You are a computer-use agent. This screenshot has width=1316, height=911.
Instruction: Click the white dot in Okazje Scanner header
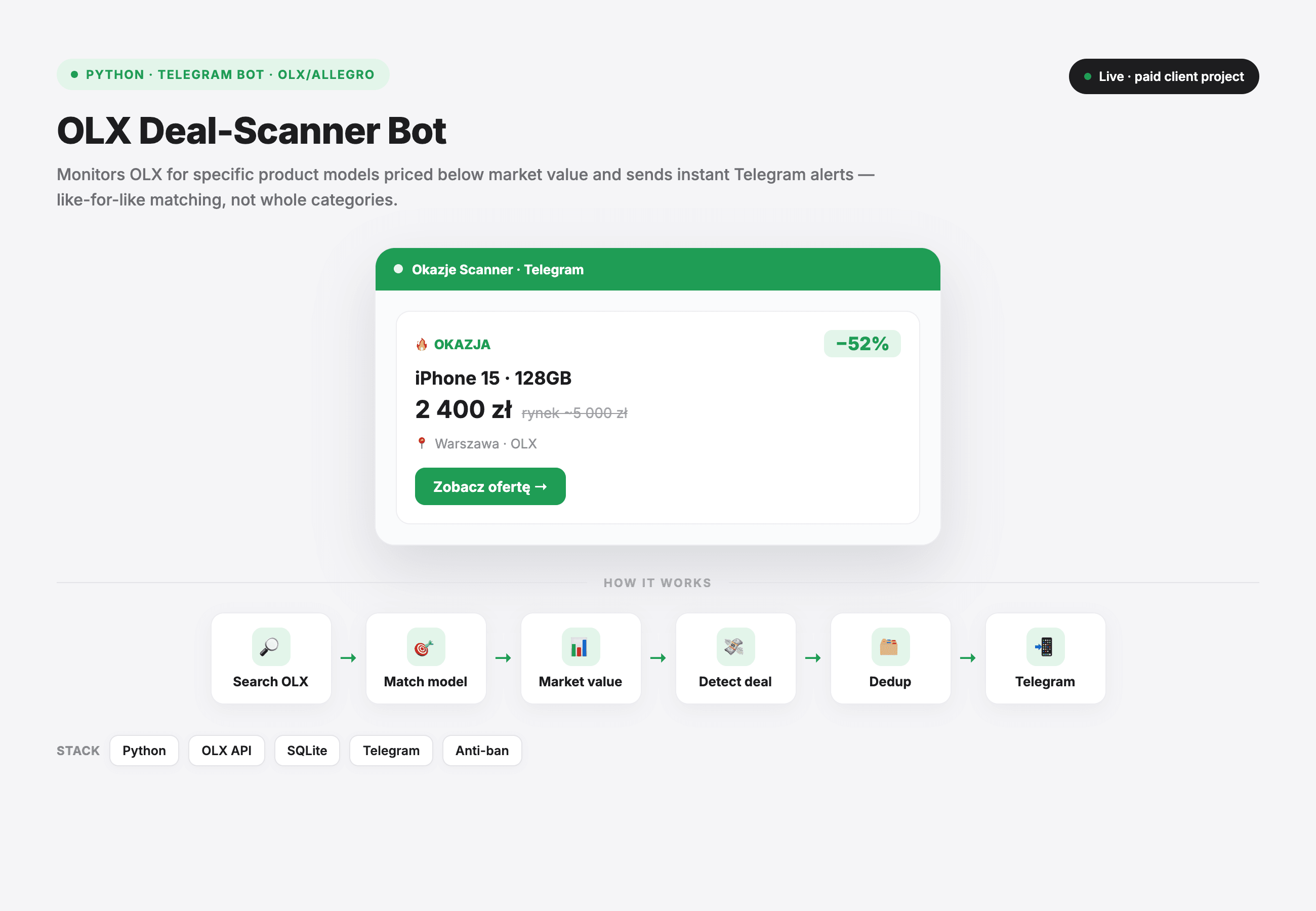398,269
